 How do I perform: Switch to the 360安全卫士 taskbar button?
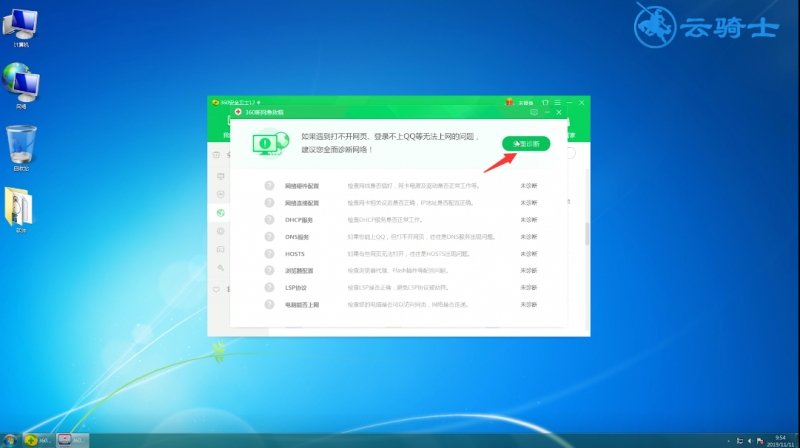tap(38, 440)
